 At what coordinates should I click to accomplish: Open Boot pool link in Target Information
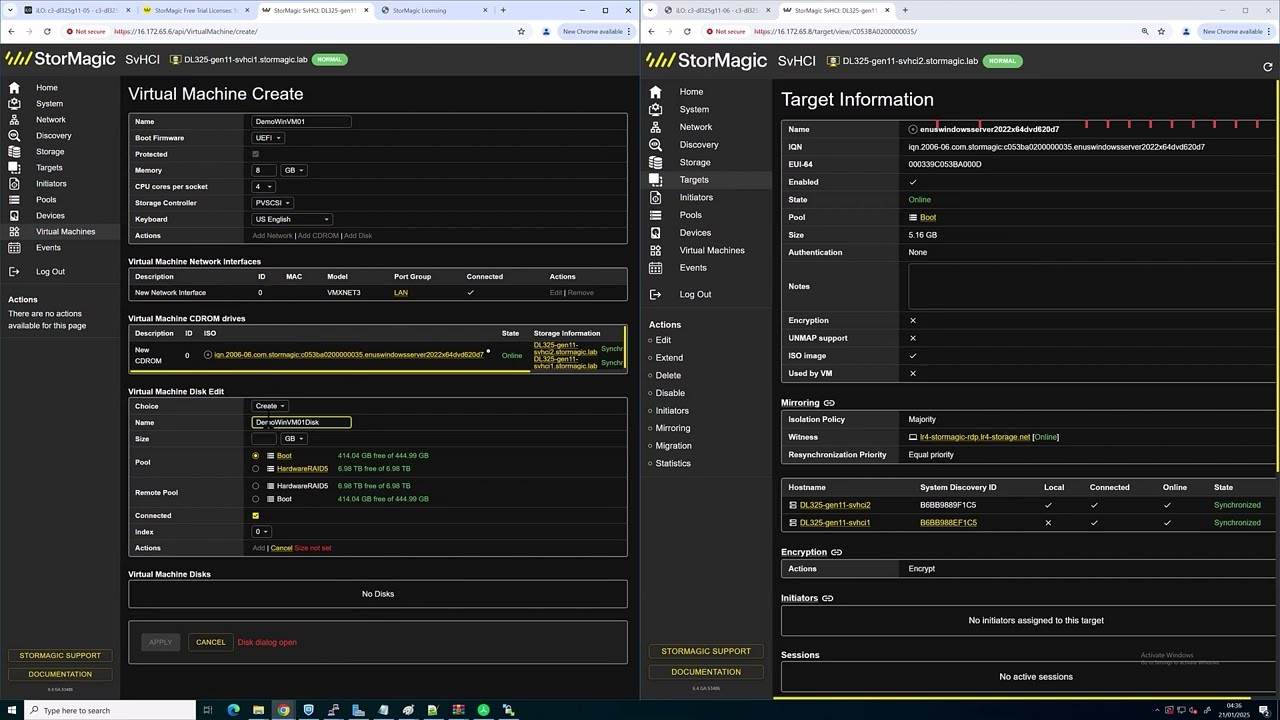pos(928,217)
